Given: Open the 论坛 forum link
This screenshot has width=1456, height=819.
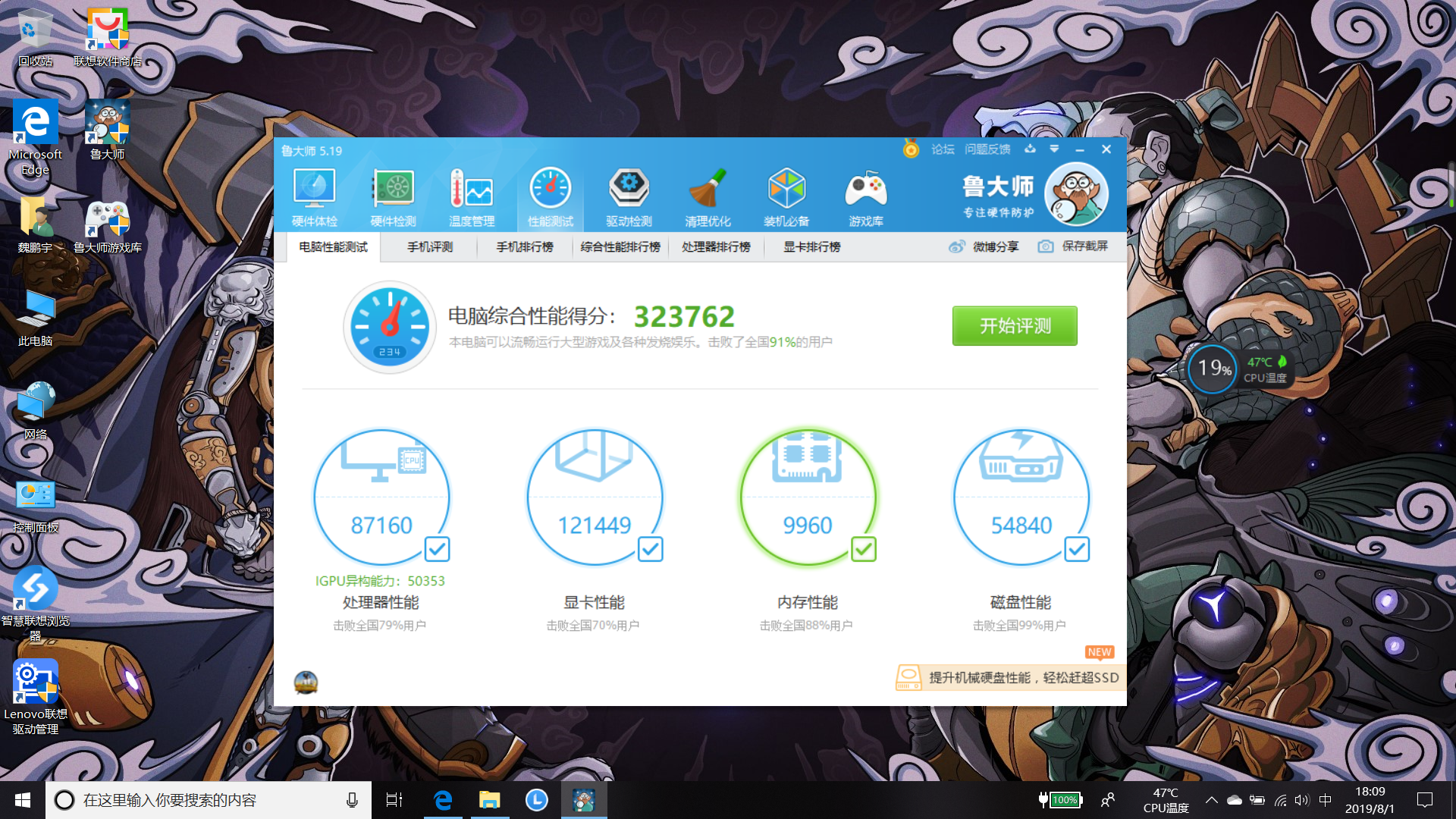Looking at the screenshot, I should tap(943, 149).
